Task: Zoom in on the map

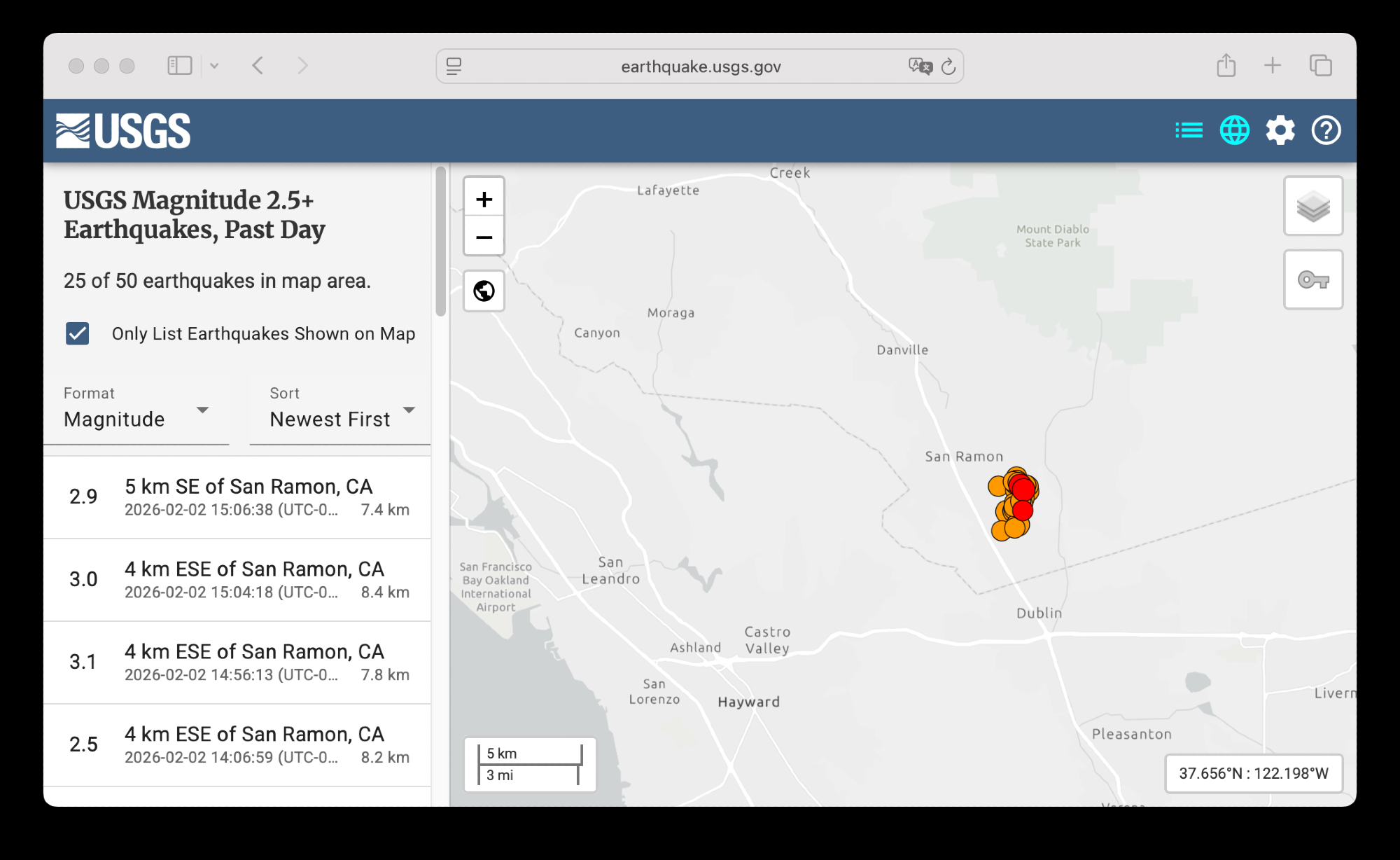Action: click(x=484, y=200)
